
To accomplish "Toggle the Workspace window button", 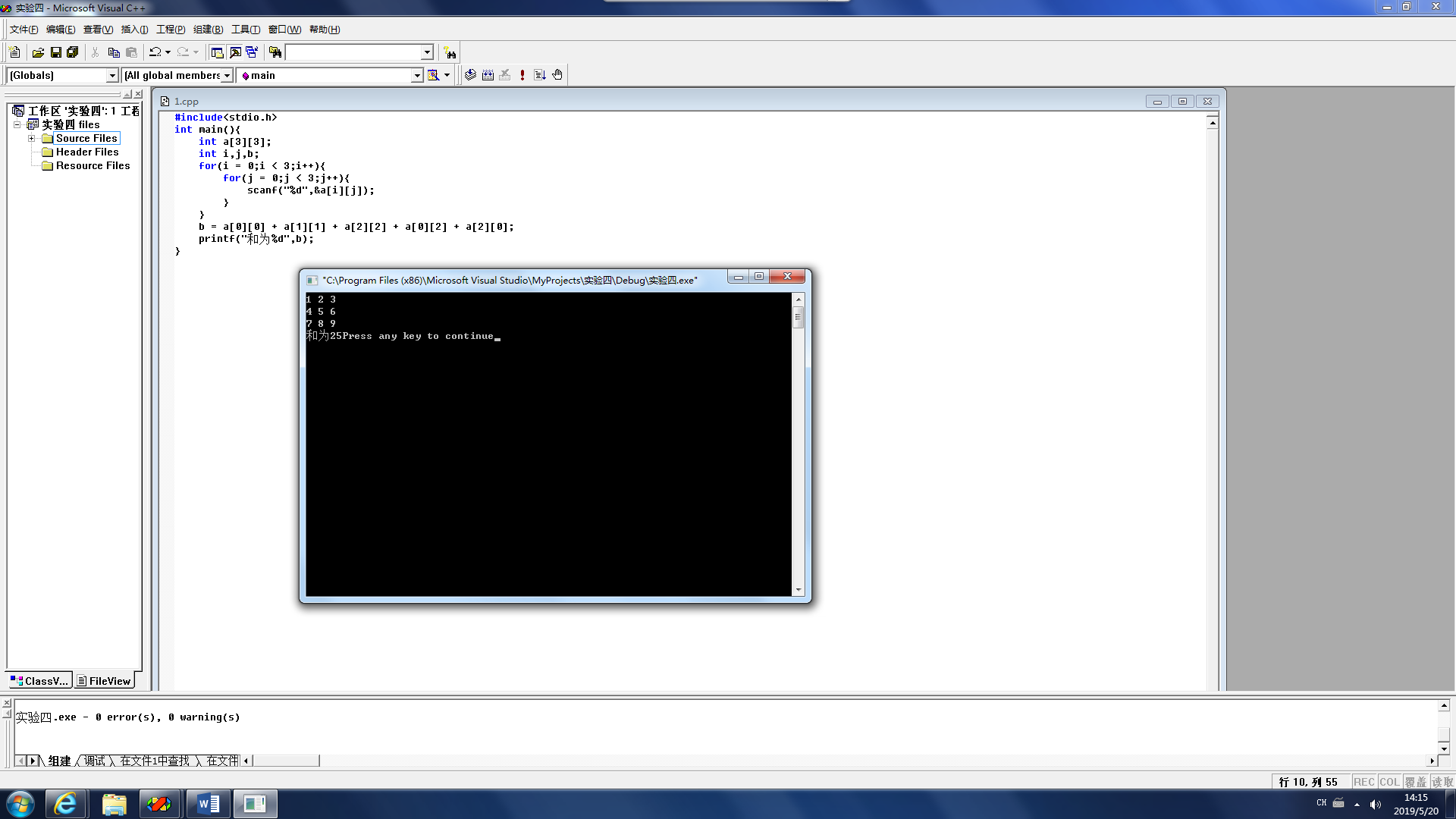I will (217, 52).
